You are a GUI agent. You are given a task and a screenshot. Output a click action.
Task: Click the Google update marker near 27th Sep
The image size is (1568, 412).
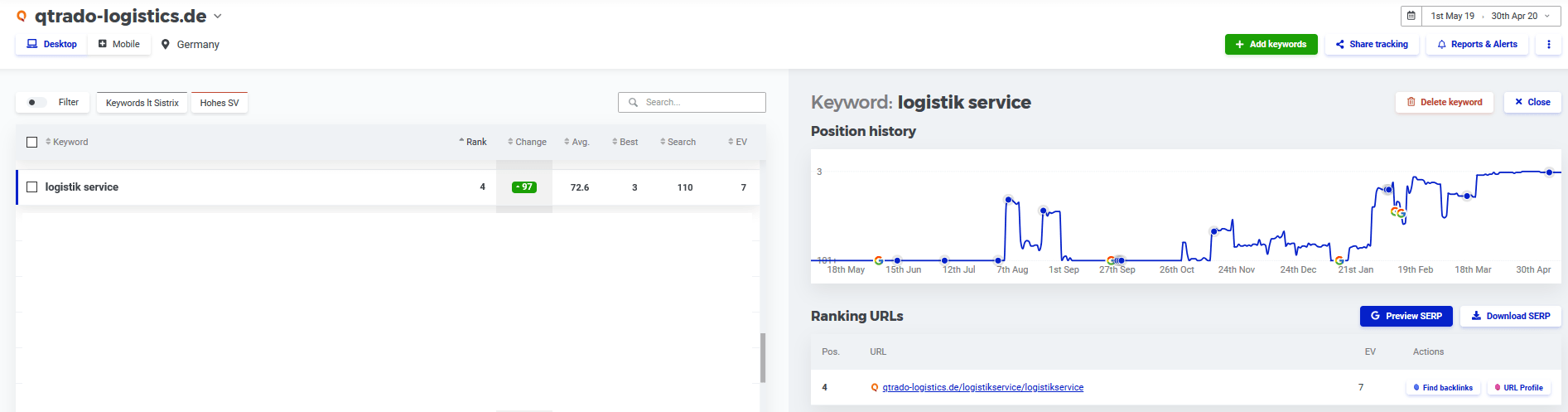pos(1112,260)
